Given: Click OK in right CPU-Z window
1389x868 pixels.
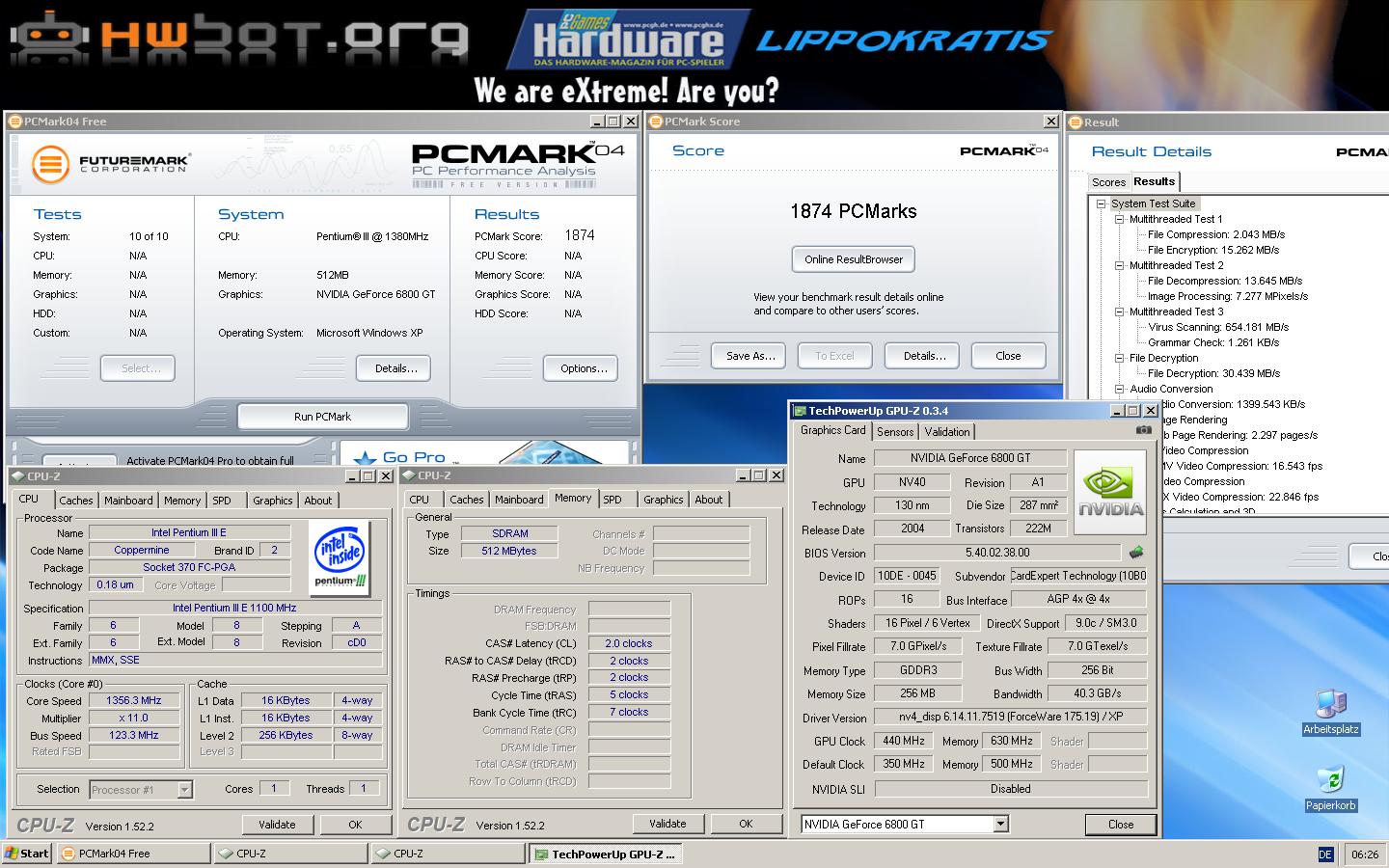Looking at the screenshot, I should [746, 824].
